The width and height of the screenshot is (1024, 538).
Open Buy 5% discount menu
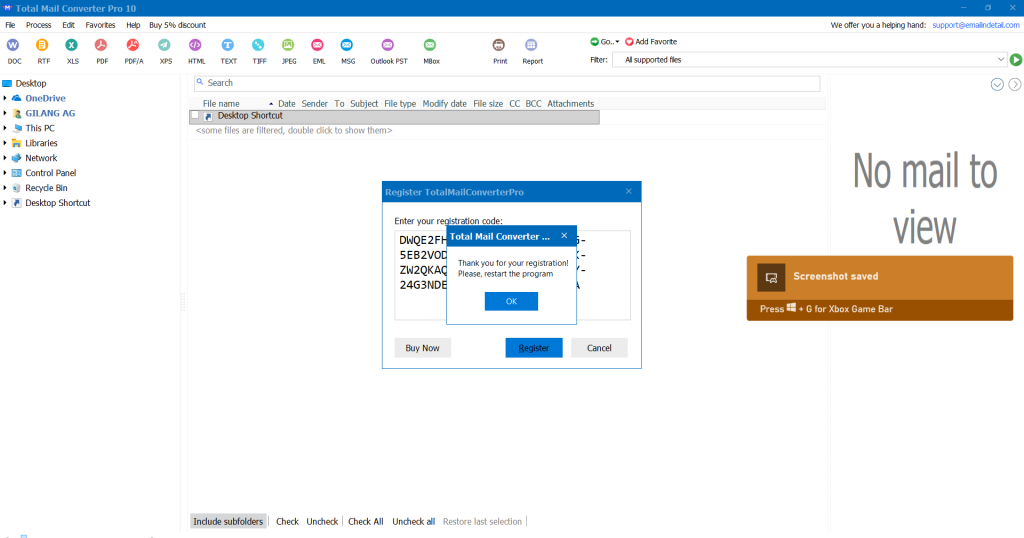[178, 25]
